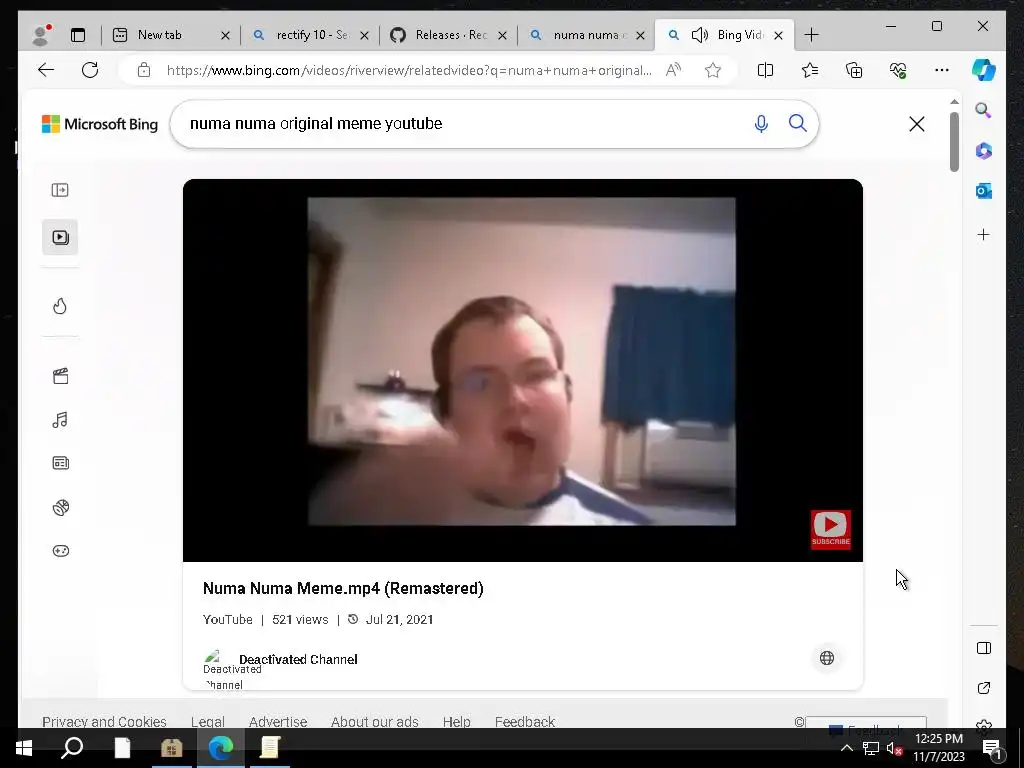Click the red YouTube Subscribe badge
Image resolution: width=1024 pixels, height=768 pixels.
pyautogui.click(x=831, y=530)
